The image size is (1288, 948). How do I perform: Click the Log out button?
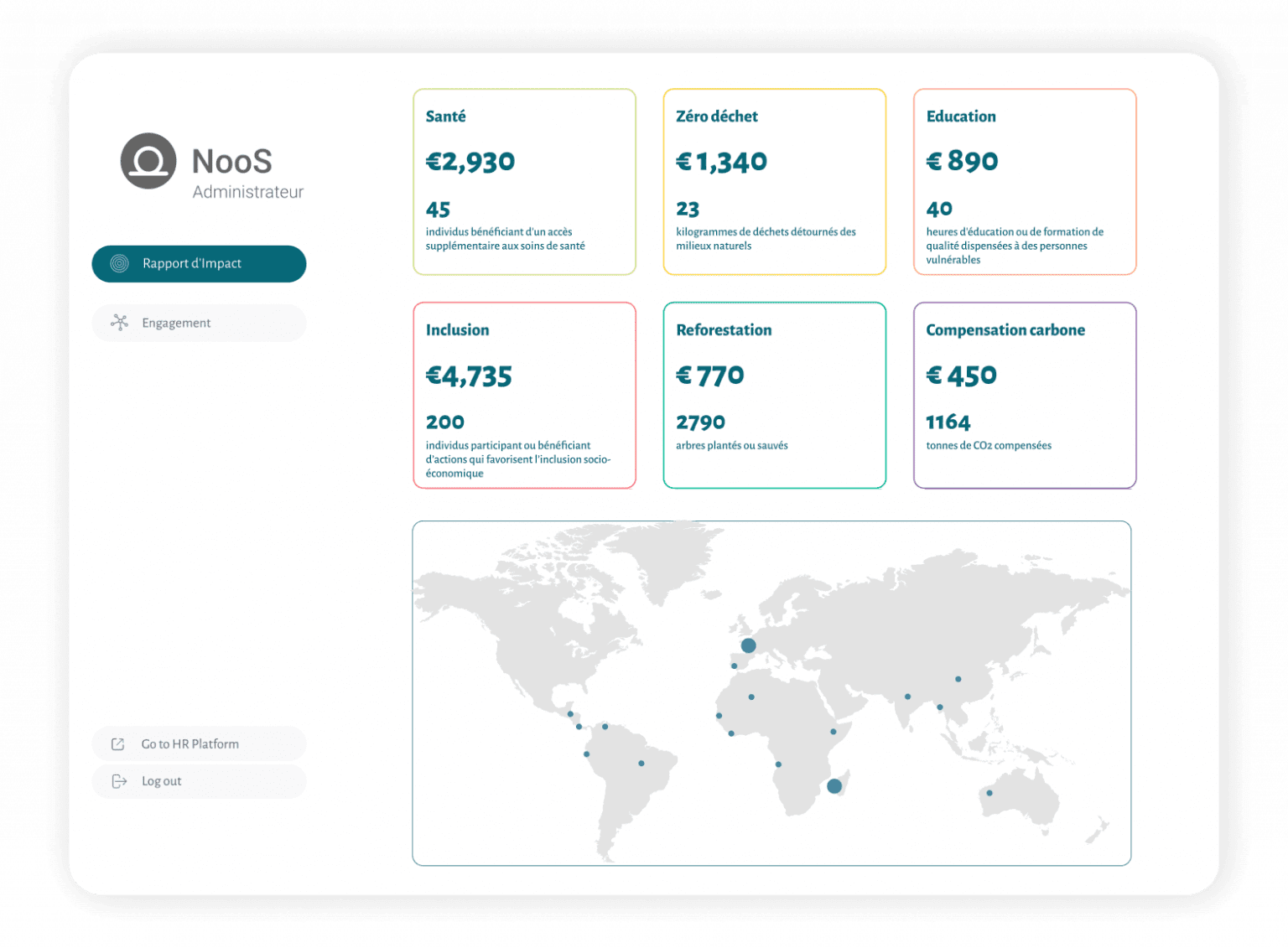click(161, 780)
